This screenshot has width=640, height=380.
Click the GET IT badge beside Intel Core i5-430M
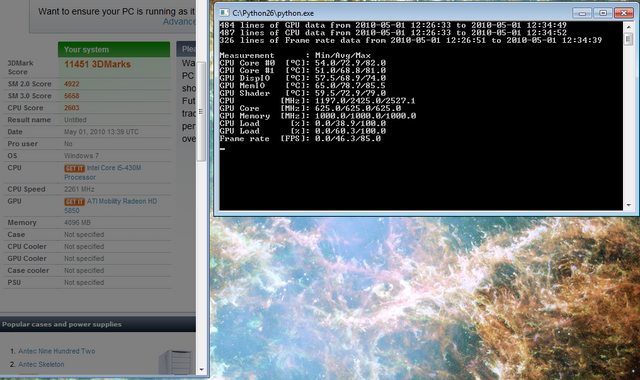click(x=74, y=168)
